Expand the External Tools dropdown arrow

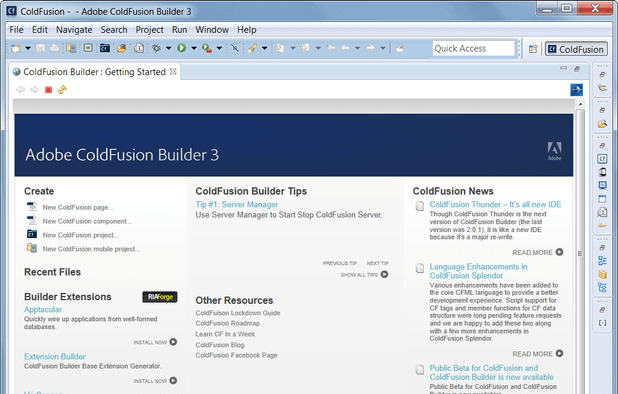(219, 48)
